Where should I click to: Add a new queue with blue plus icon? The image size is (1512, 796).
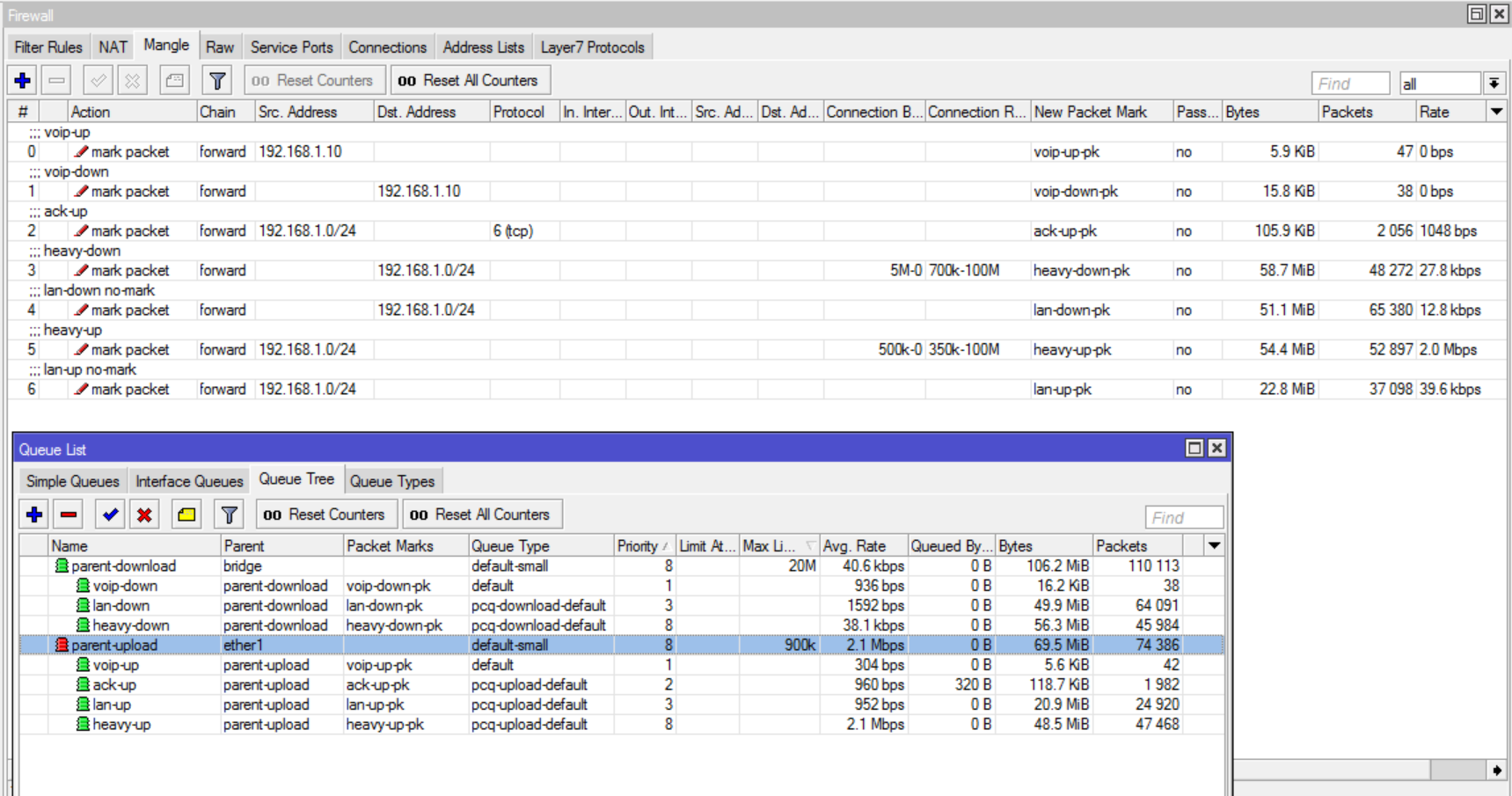pyautogui.click(x=34, y=515)
